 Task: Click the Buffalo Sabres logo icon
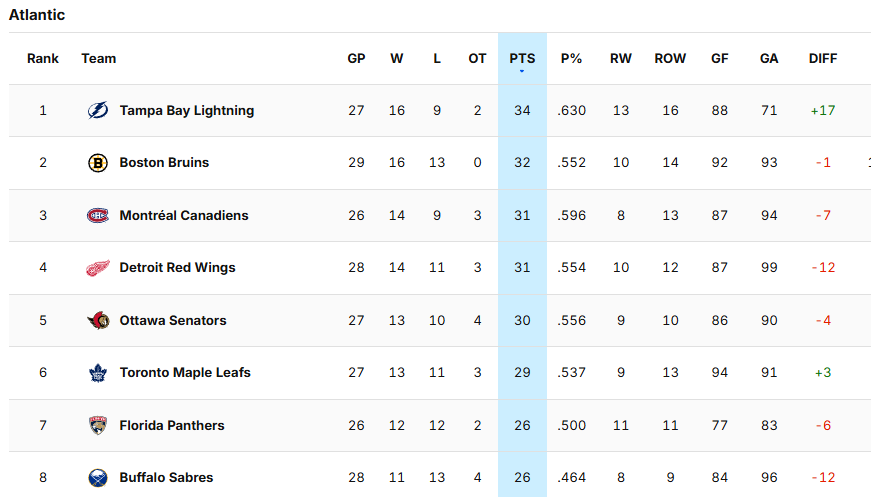(x=98, y=478)
